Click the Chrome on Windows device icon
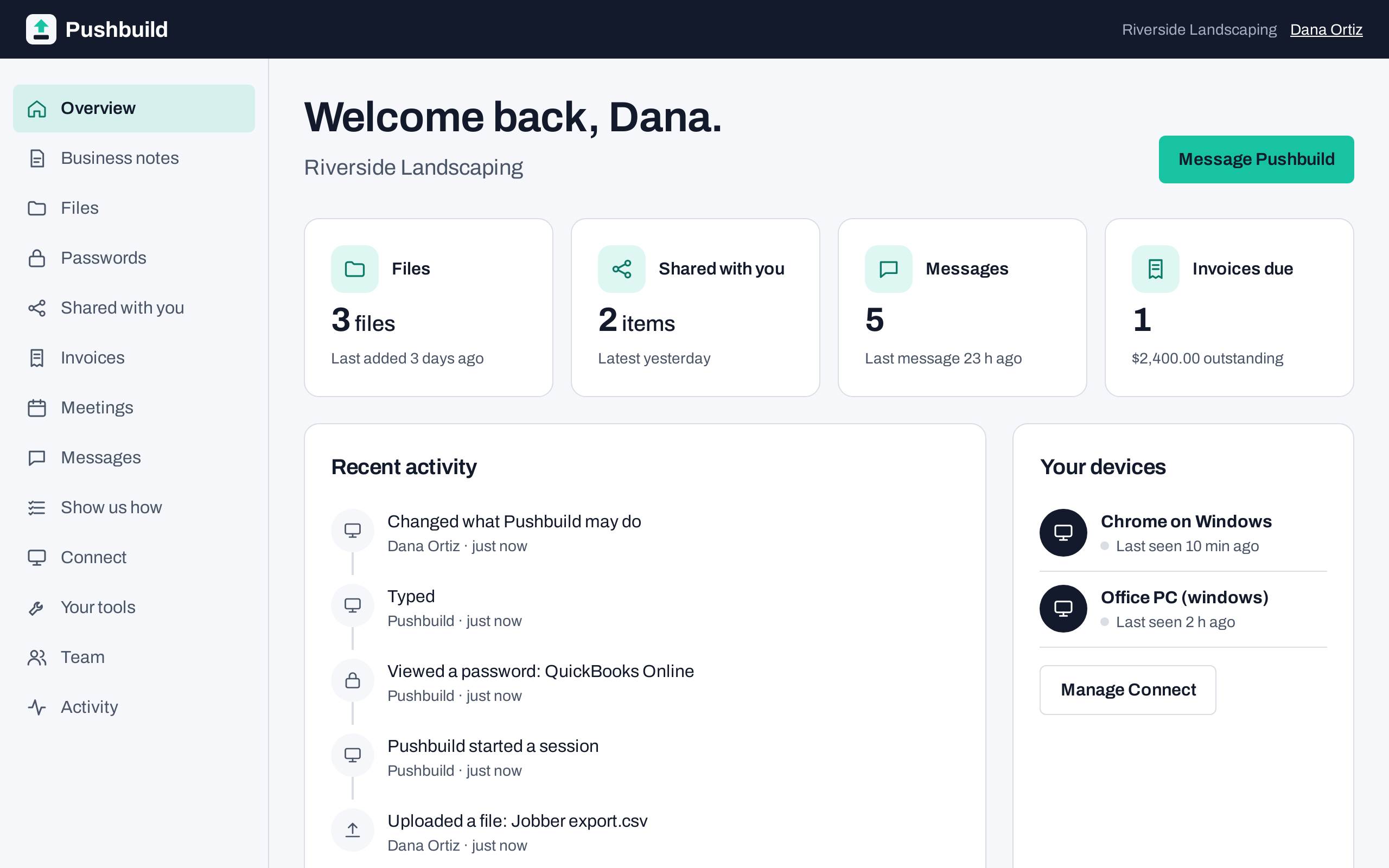The width and height of the screenshot is (1389, 868). pyautogui.click(x=1063, y=533)
